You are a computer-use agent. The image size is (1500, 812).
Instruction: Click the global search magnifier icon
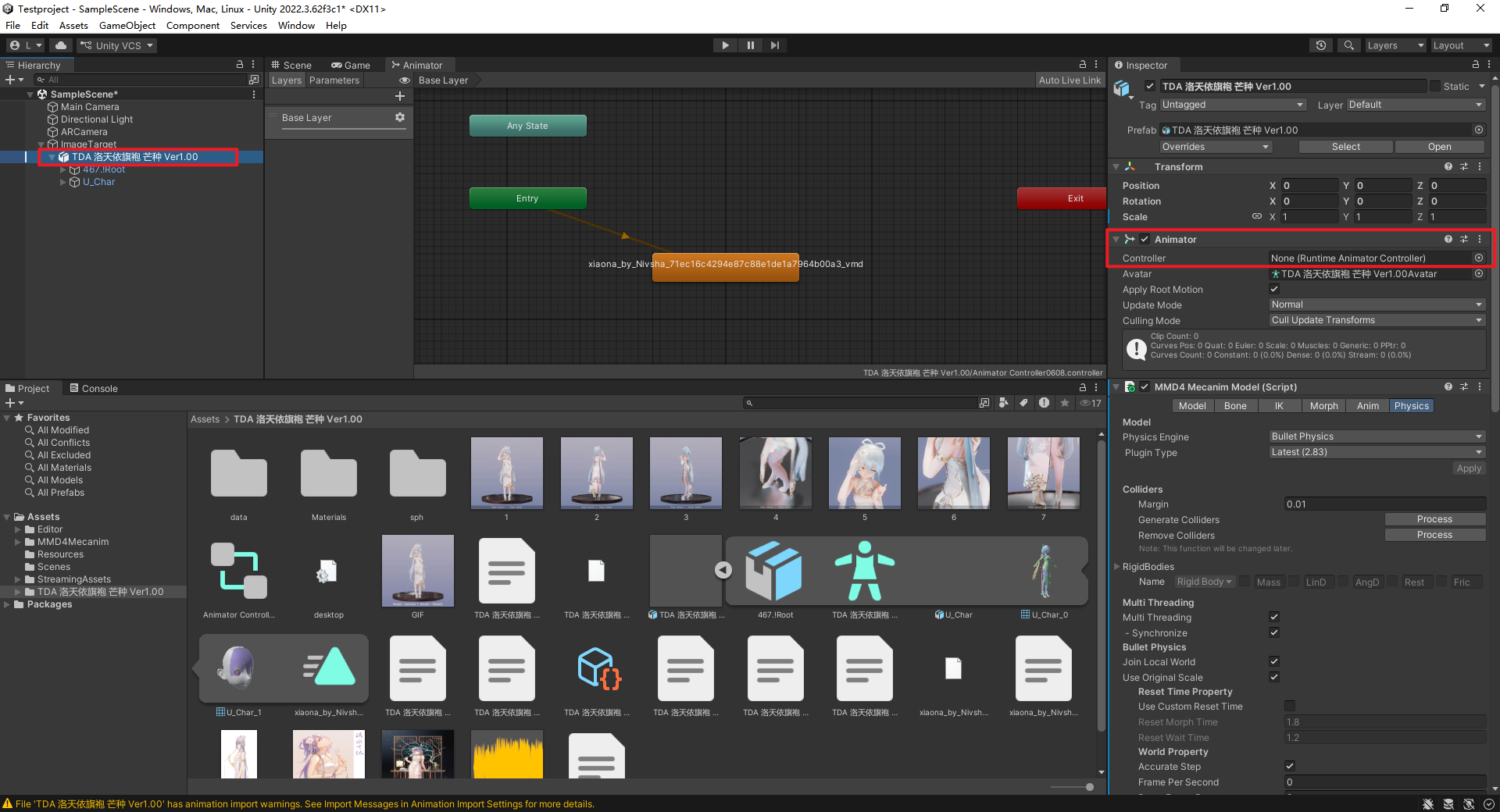tap(1348, 45)
